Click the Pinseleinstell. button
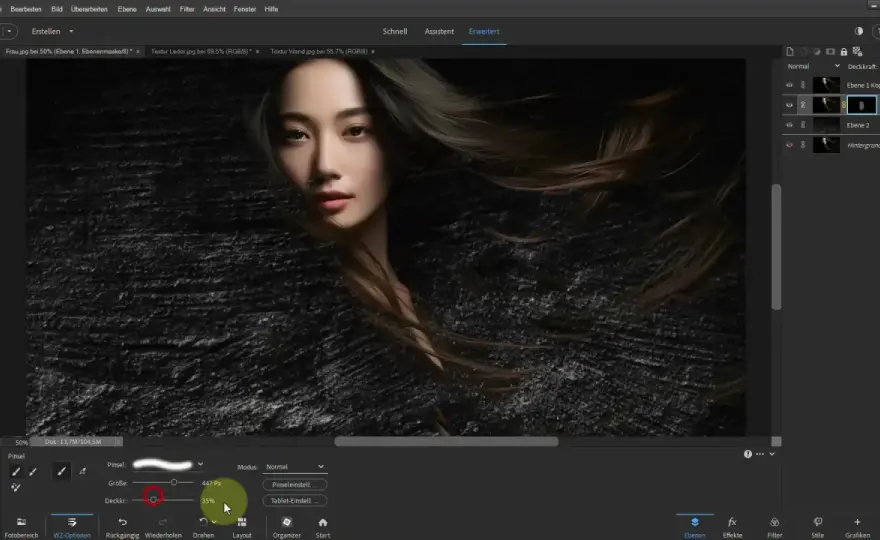Screen dimensions: 880x540 pyautogui.click(x=295, y=484)
